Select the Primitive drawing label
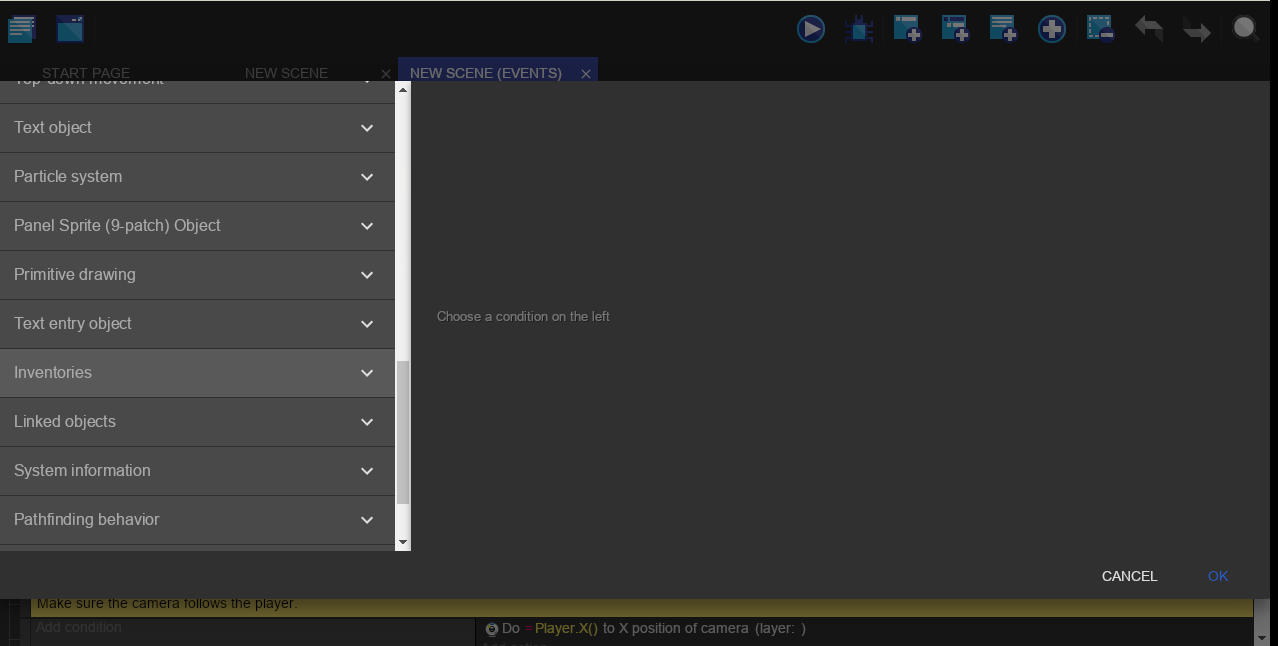Image resolution: width=1278 pixels, height=646 pixels. click(75, 275)
